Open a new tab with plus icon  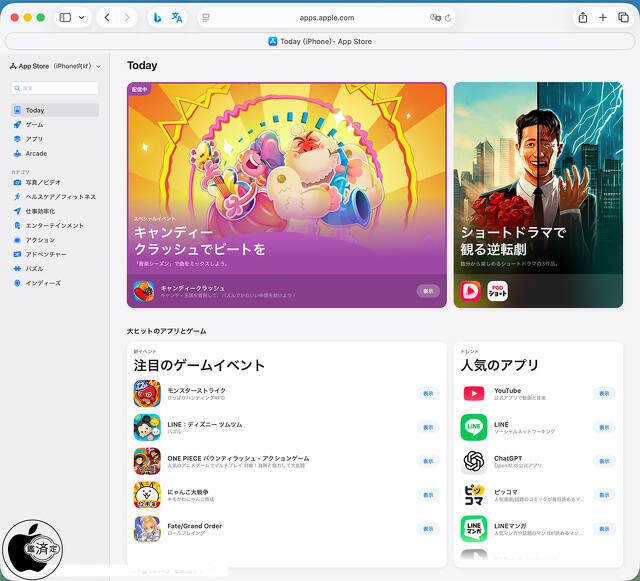click(x=603, y=17)
